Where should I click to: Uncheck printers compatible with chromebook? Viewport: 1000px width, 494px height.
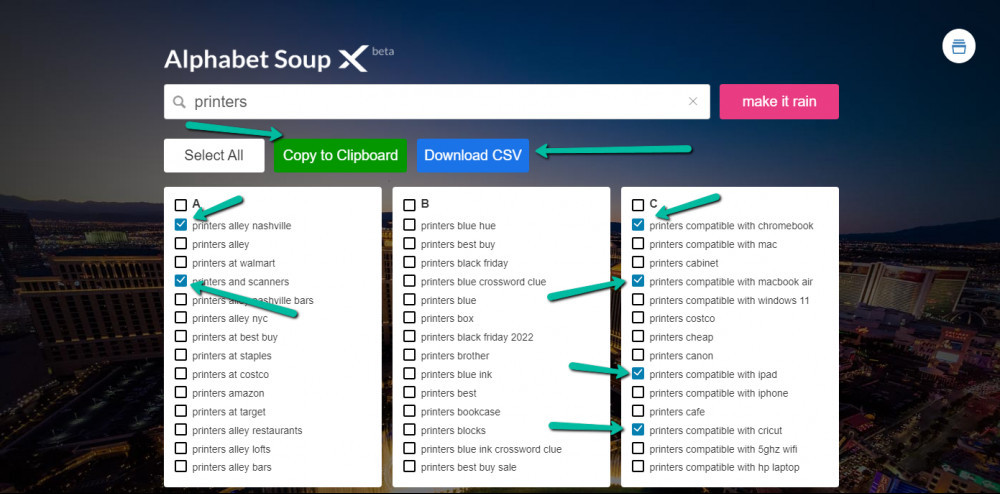tap(638, 224)
